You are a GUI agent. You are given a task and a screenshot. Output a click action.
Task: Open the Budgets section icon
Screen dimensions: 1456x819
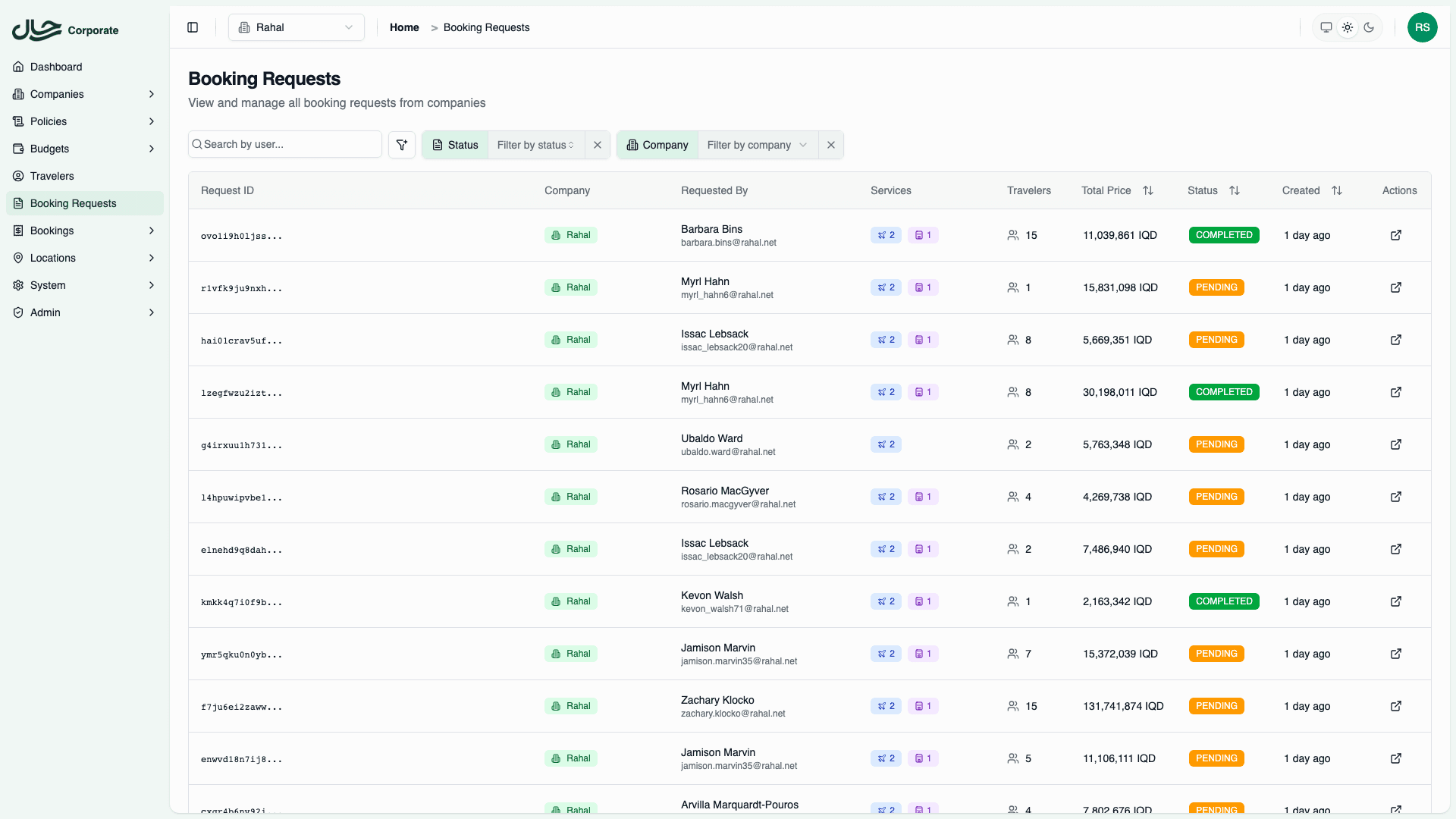(x=18, y=149)
